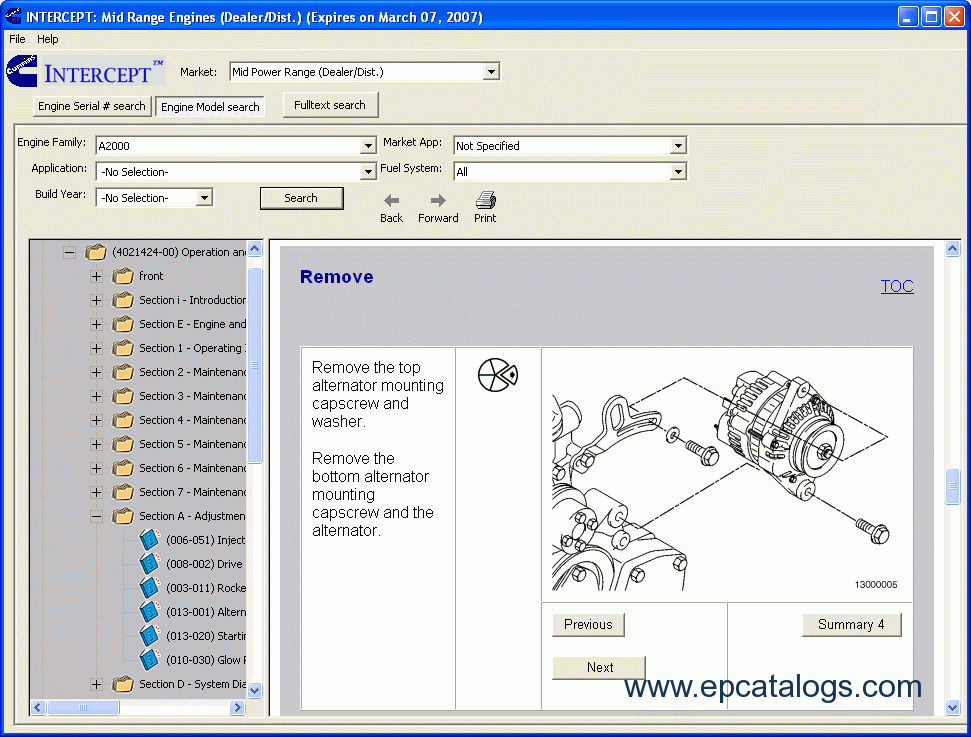Image resolution: width=971 pixels, height=737 pixels.
Task: Expand the front tree node
Action: coord(96,276)
